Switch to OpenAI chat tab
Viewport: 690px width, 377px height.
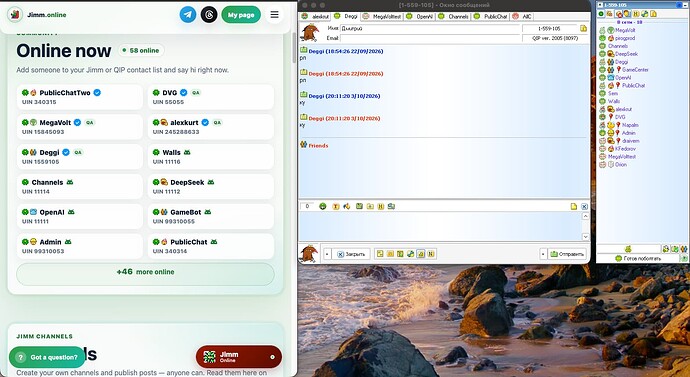click(420, 16)
